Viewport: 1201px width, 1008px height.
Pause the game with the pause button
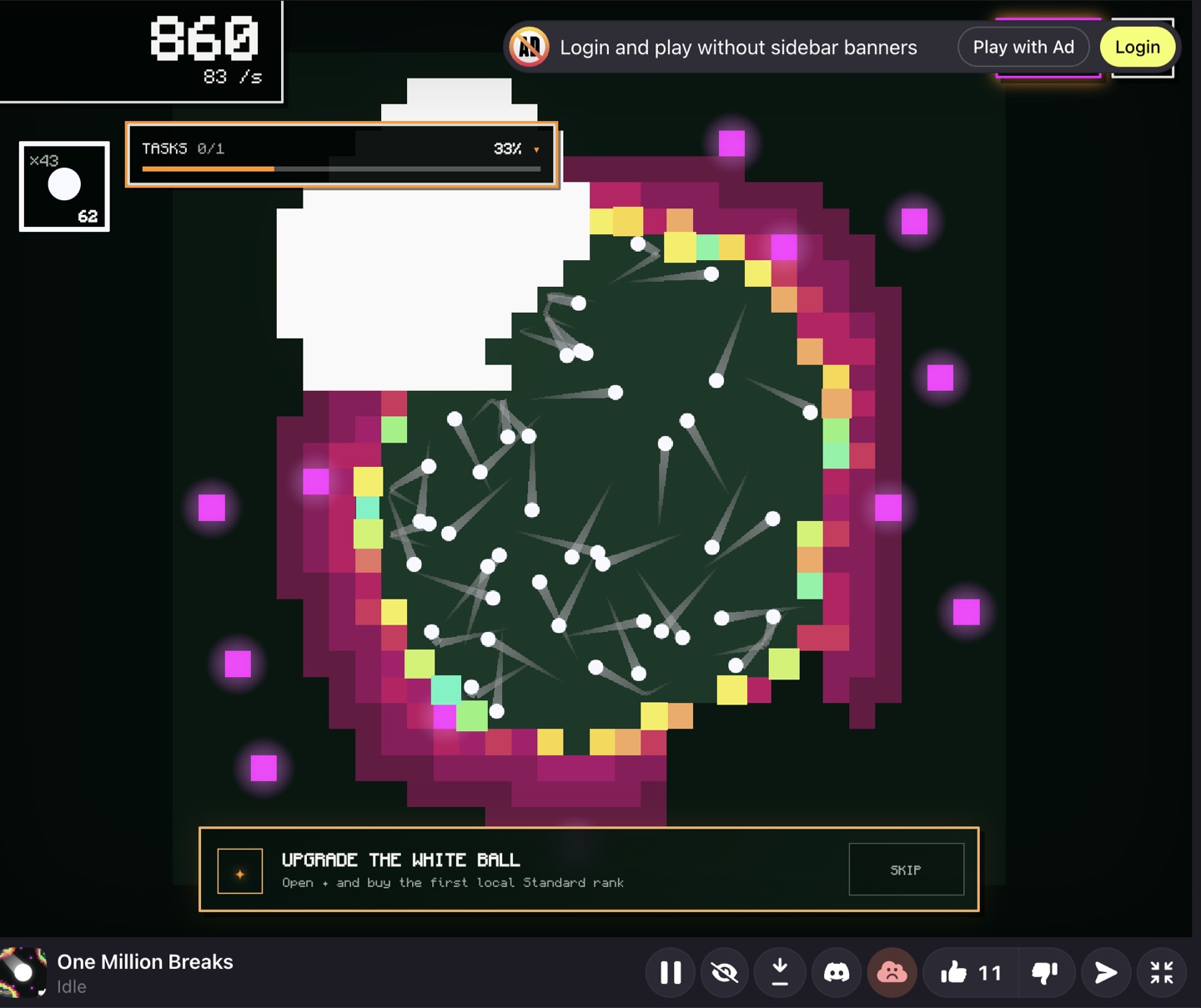(x=671, y=972)
